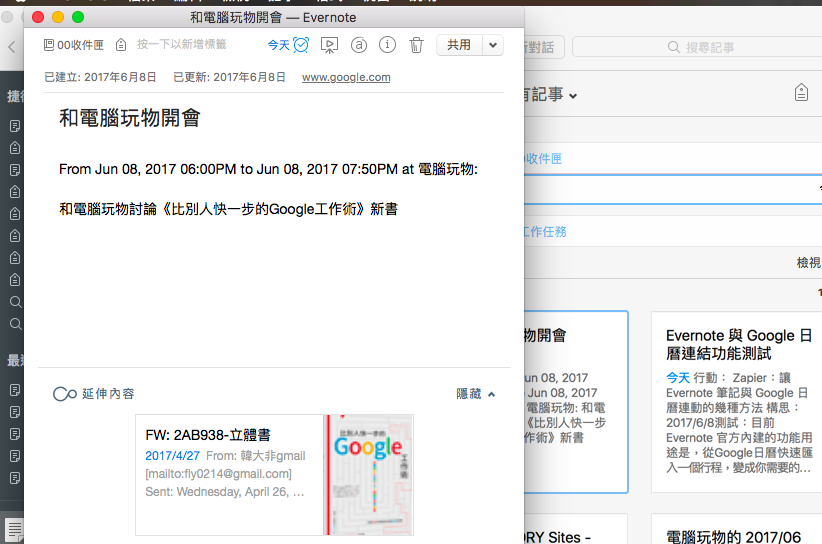Image resolution: width=822 pixels, height=544 pixels.
Task: Click the 共用 share button
Action: point(459,45)
